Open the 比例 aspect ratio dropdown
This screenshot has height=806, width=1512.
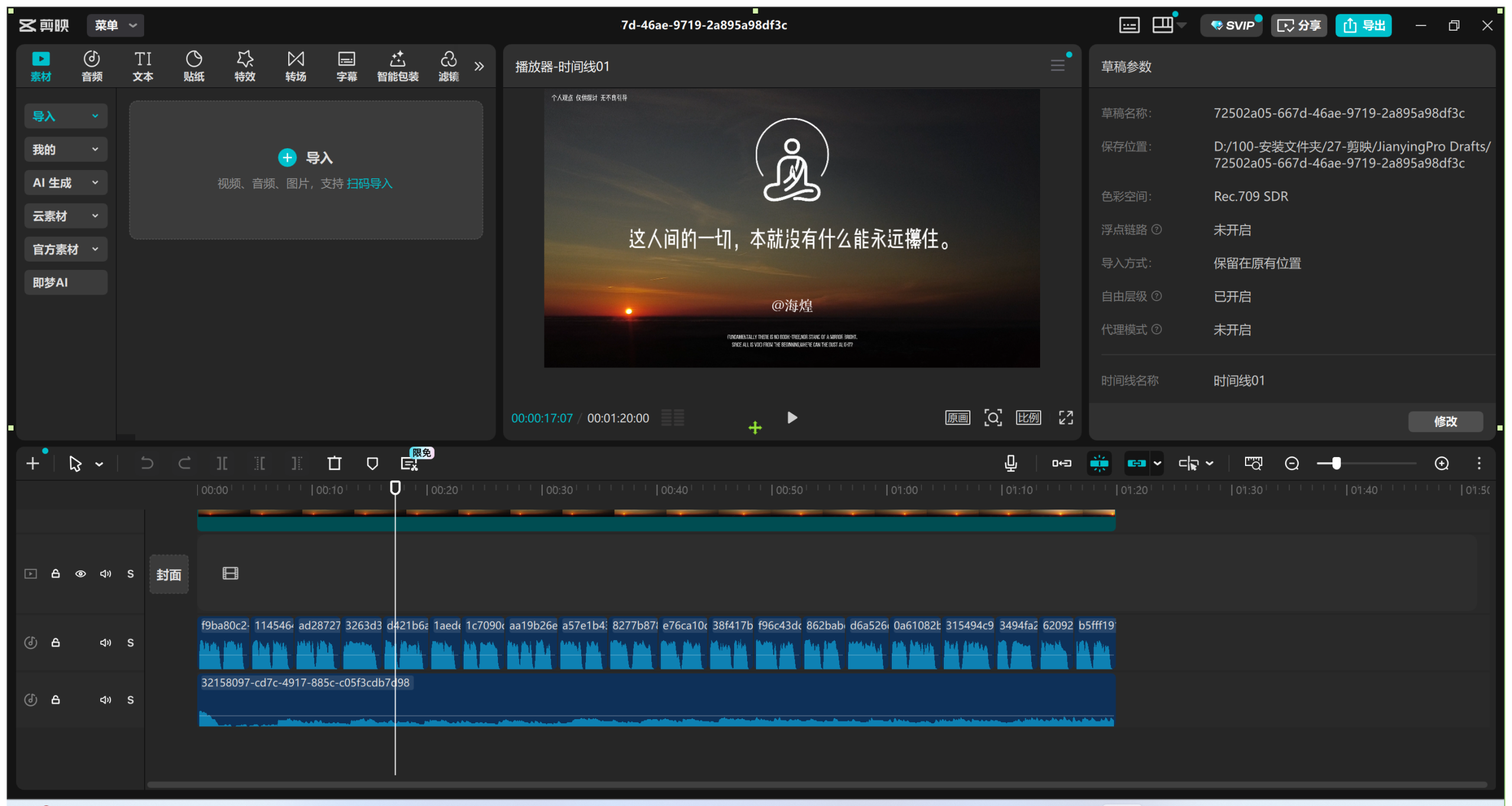pyautogui.click(x=1028, y=417)
